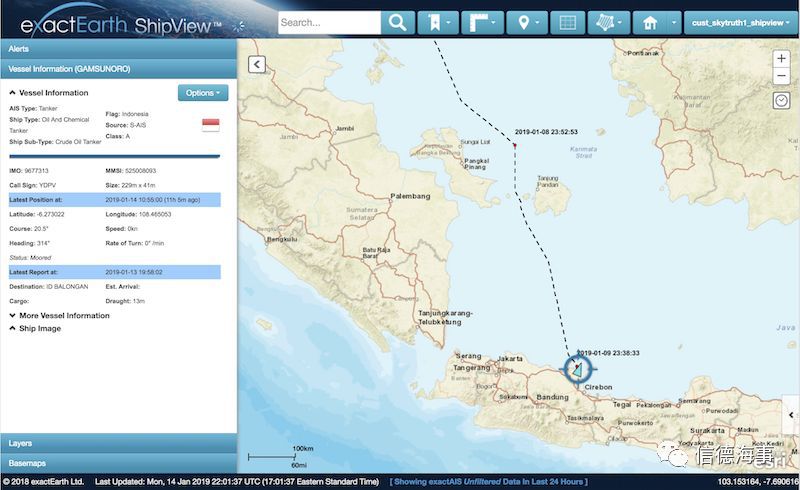Open dropdown arrow beside home button
The image size is (800, 490).
click(x=674, y=22)
